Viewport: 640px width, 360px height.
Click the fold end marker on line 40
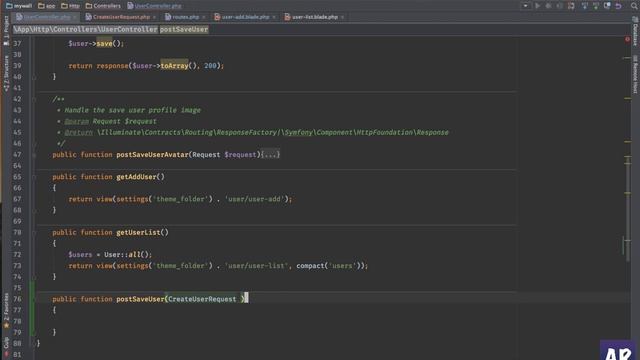tap(34, 77)
